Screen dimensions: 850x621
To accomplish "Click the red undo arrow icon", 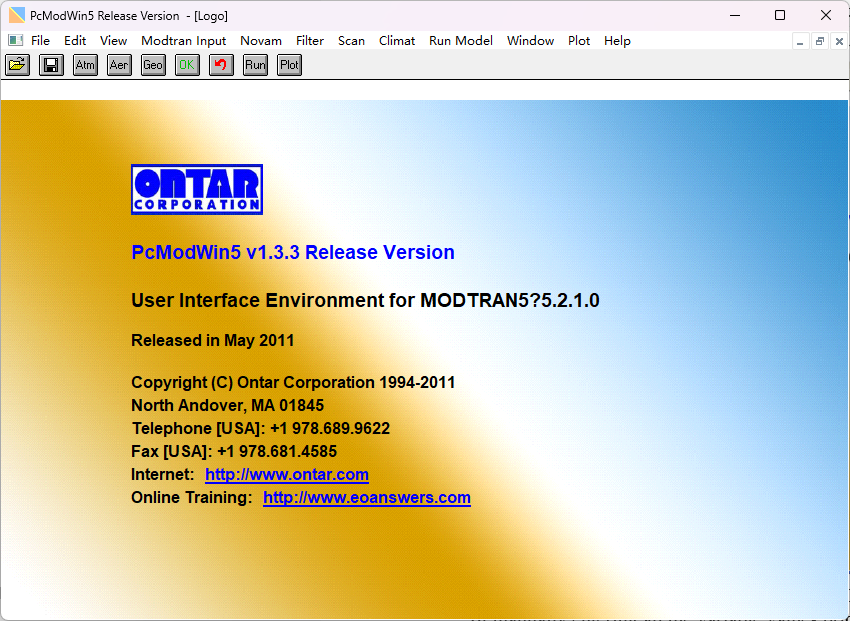I will click(221, 65).
